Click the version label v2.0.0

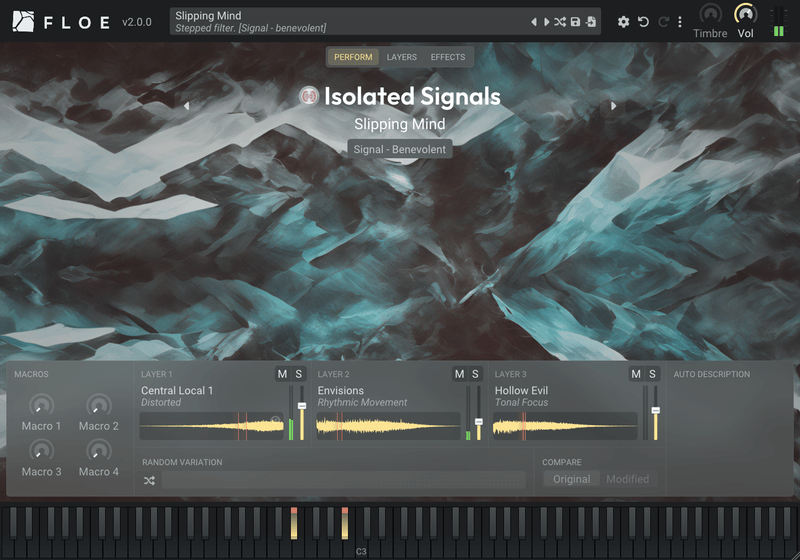137,22
